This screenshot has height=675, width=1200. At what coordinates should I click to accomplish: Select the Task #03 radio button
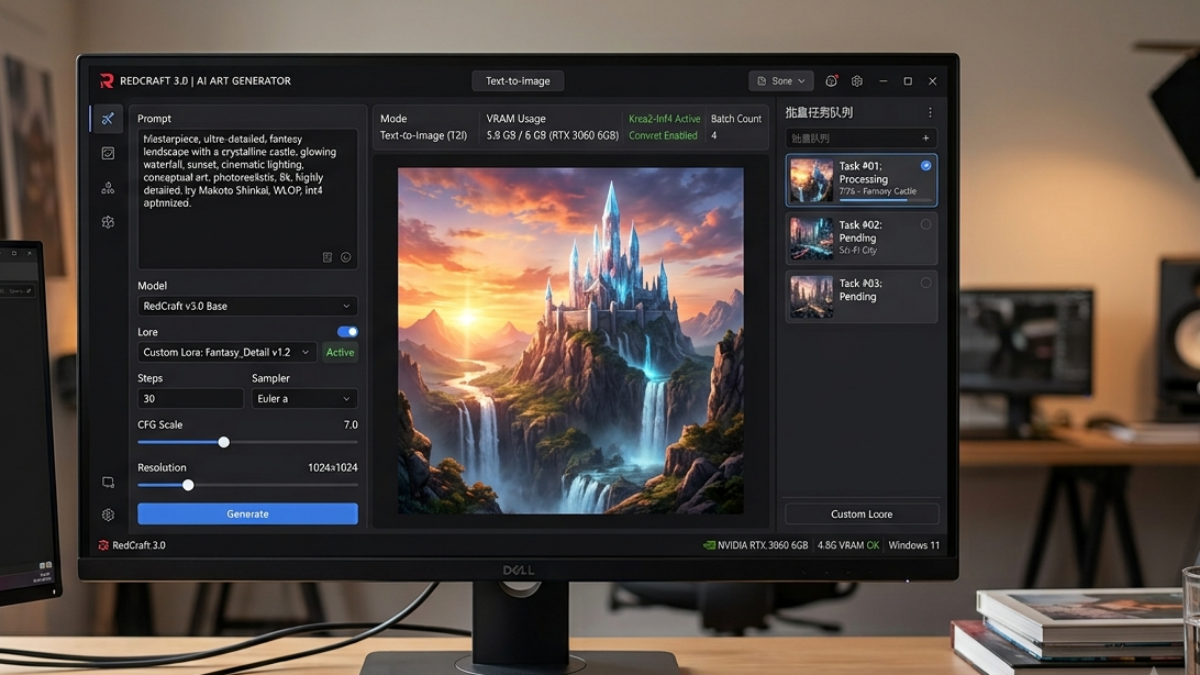926,283
